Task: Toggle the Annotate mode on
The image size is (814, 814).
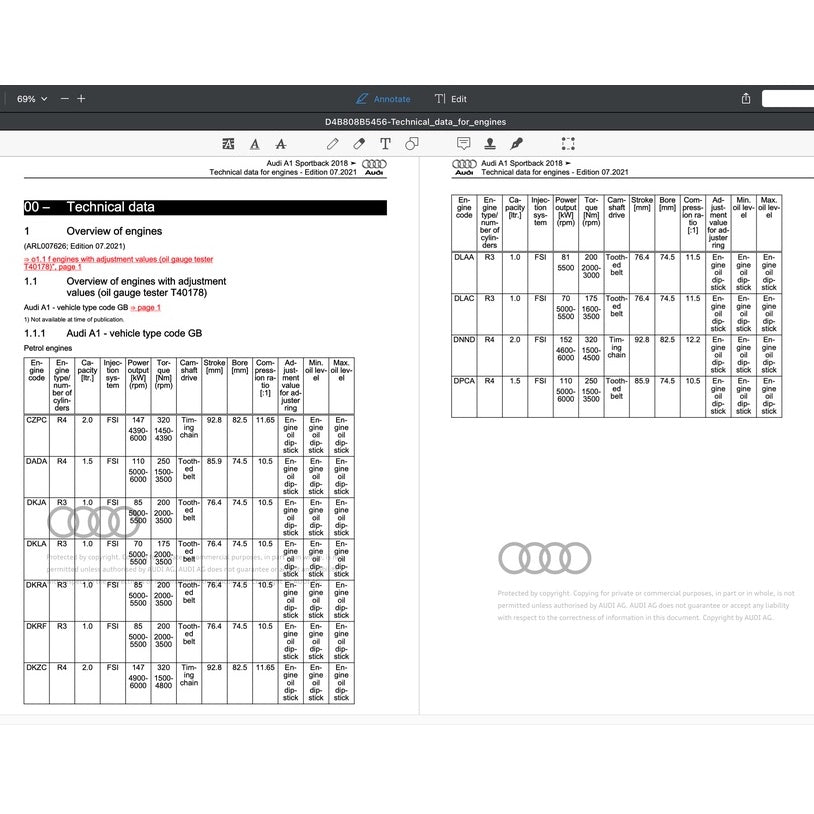Action: (383, 99)
